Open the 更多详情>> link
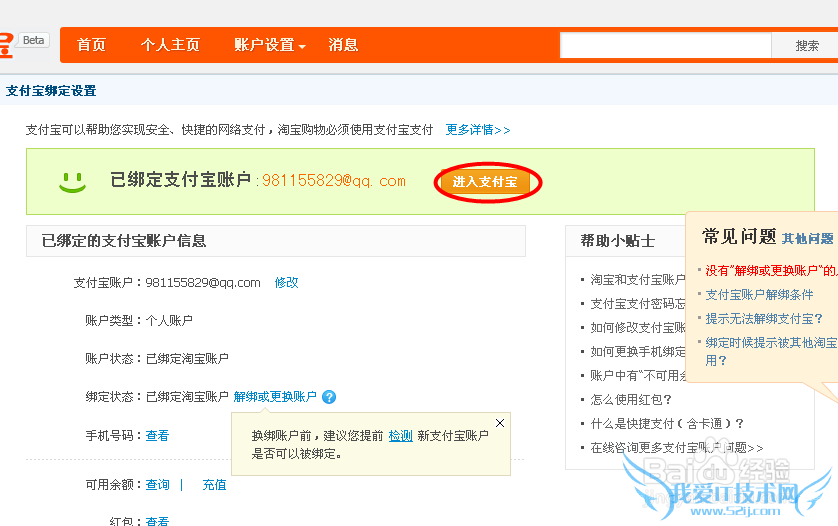This screenshot has width=838, height=526. coord(478,130)
